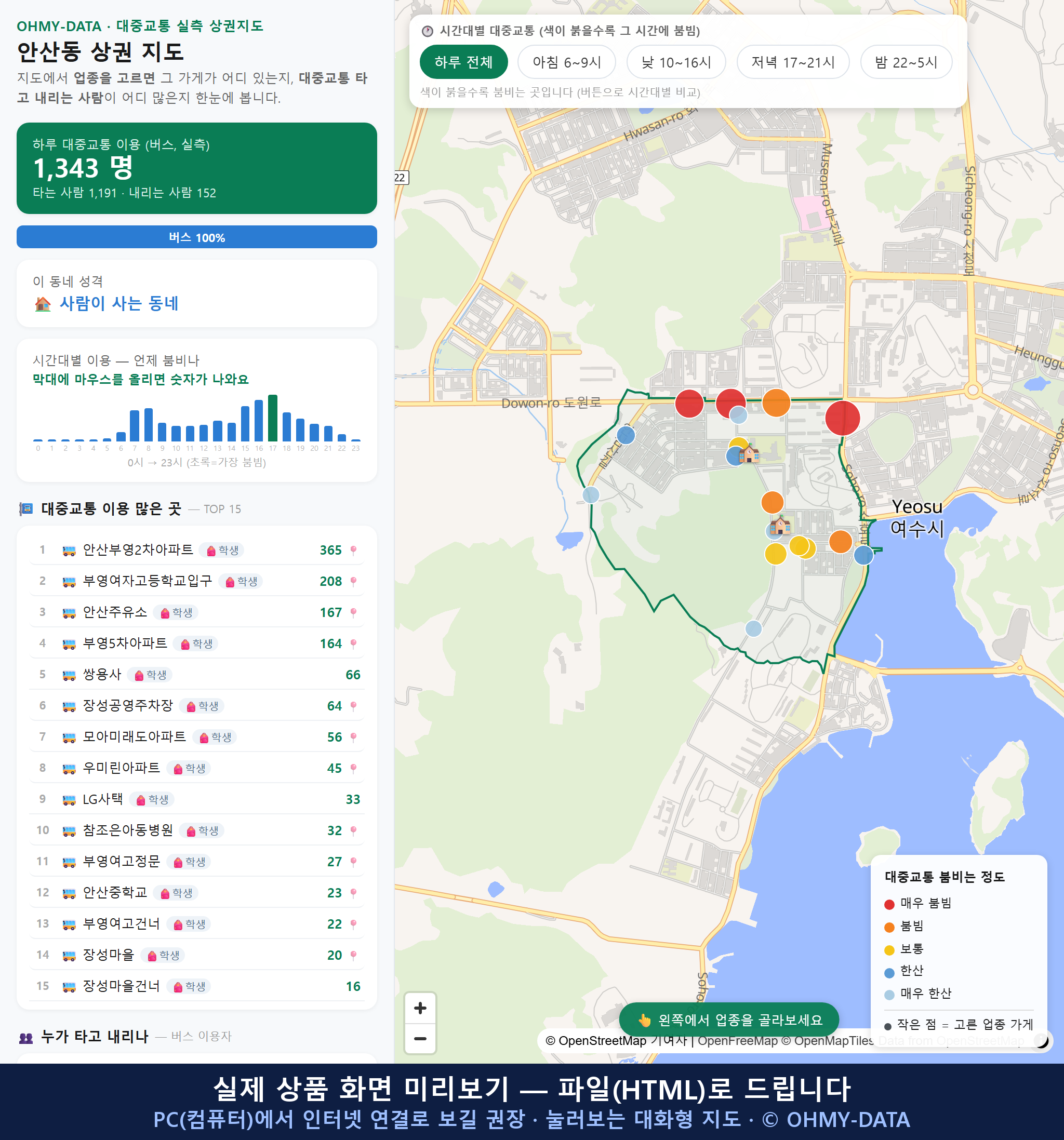Click the 왼쪽에서 업종을 골라보세요 banner

pyautogui.click(x=728, y=1020)
